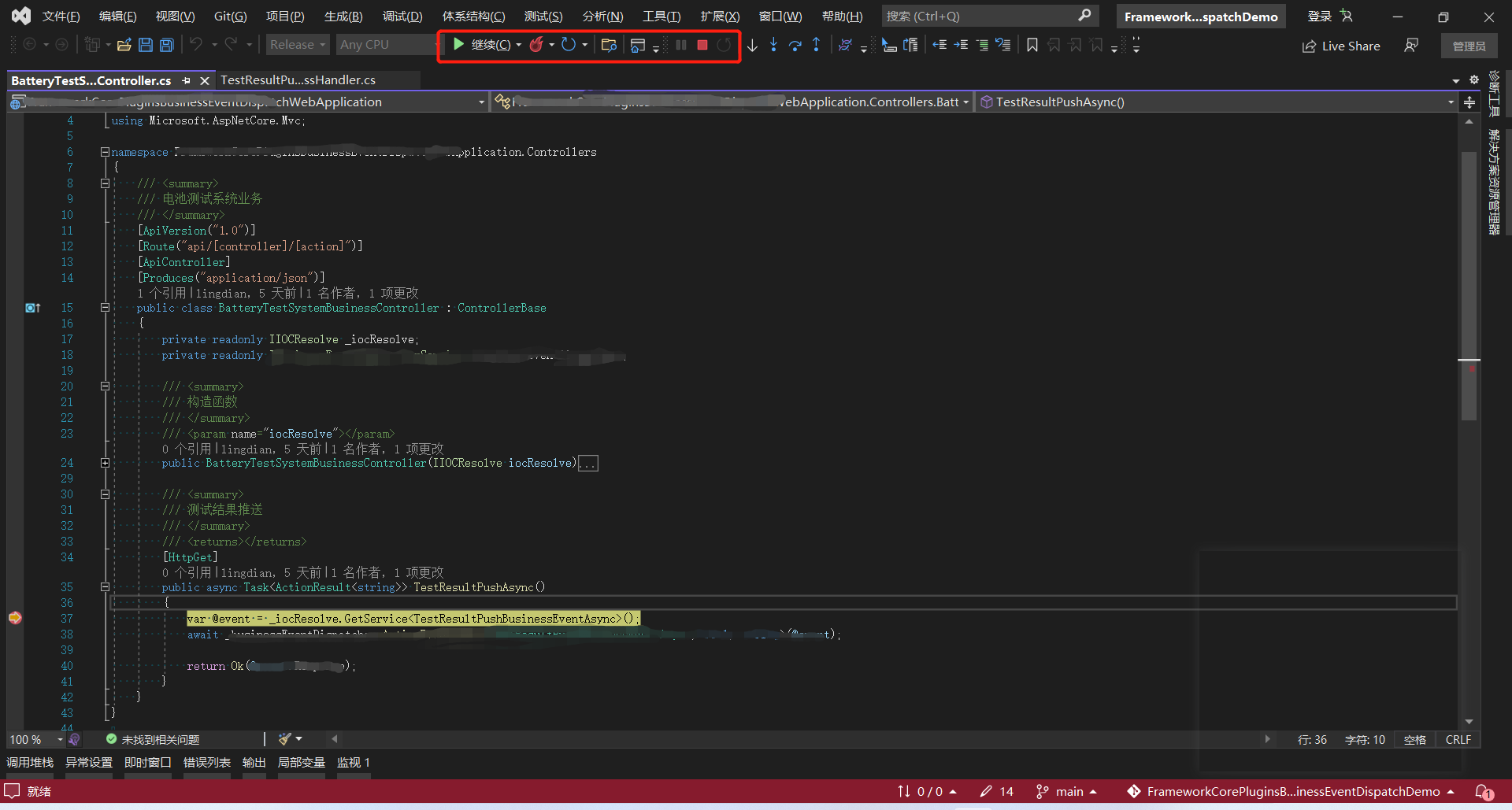The width and height of the screenshot is (1512, 810).
Task: Click the main branch button in status bar
Action: tap(1067, 792)
